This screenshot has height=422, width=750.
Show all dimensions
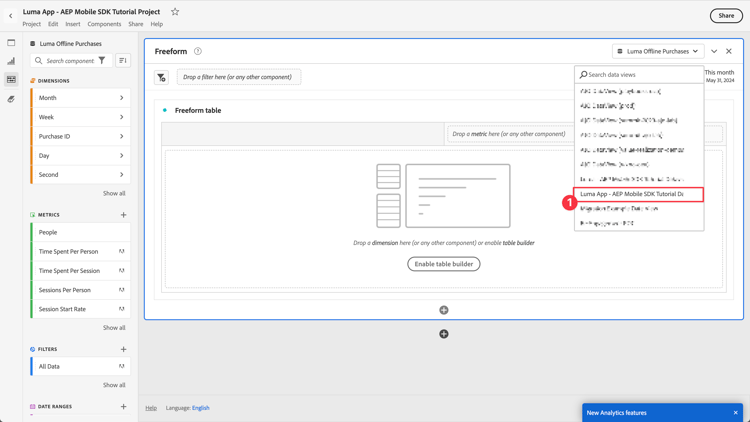pos(114,193)
